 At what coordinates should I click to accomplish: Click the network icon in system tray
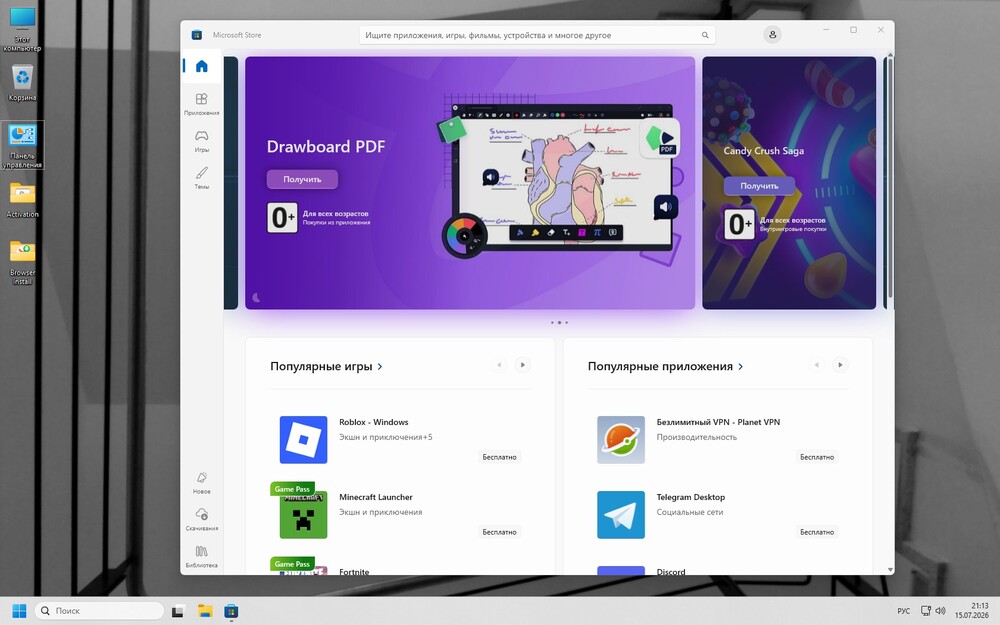tap(926, 610)
